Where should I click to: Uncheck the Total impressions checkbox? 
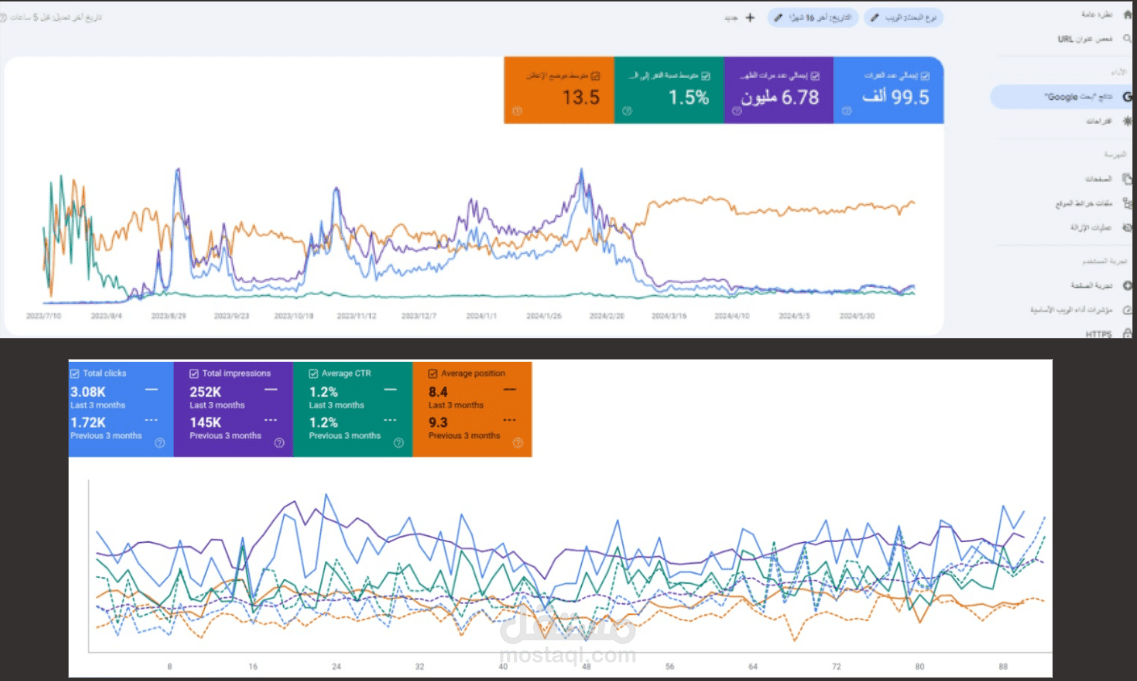(x=194, y=373)
